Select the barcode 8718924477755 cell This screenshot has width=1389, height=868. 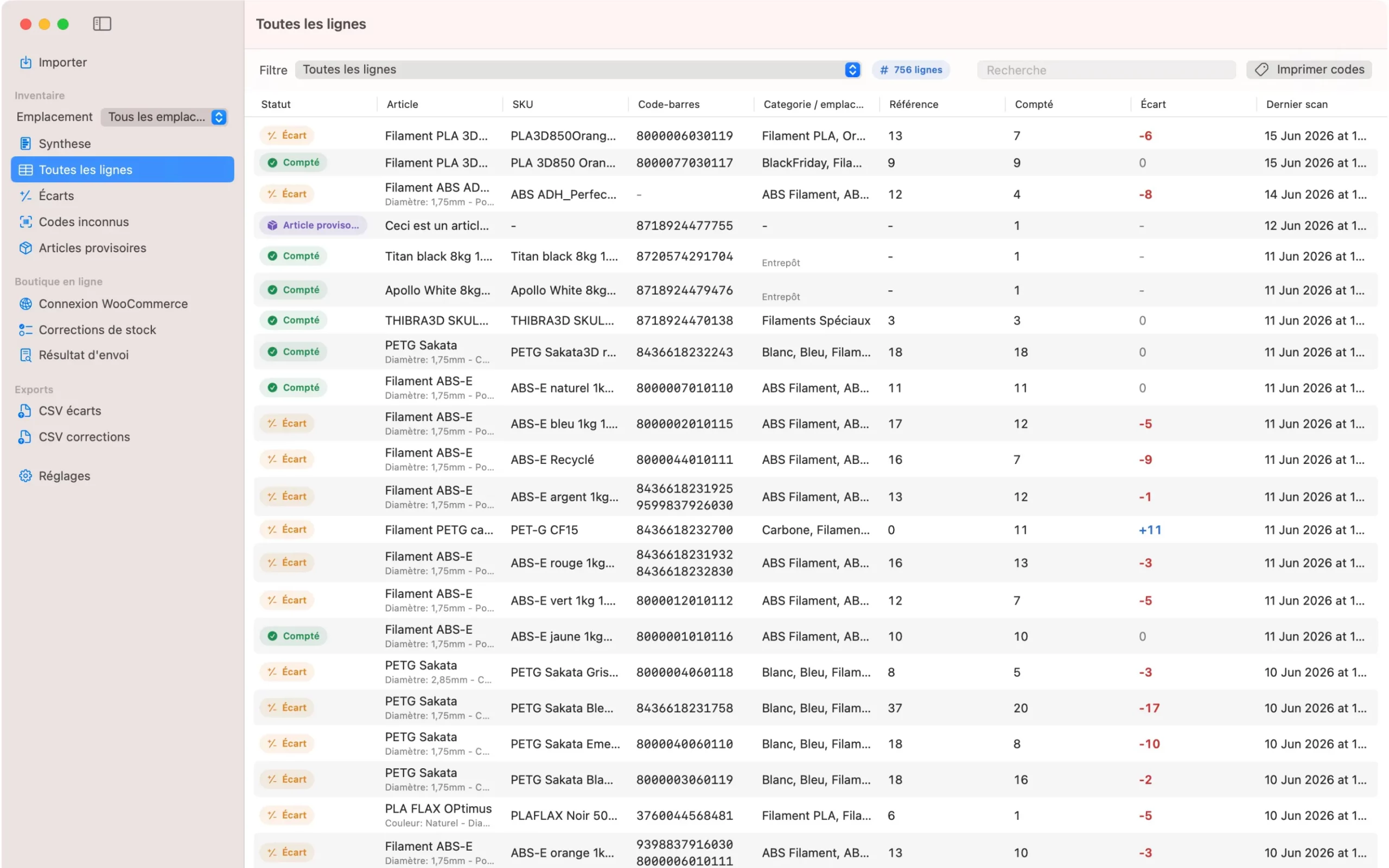click(x=684, y=225)
